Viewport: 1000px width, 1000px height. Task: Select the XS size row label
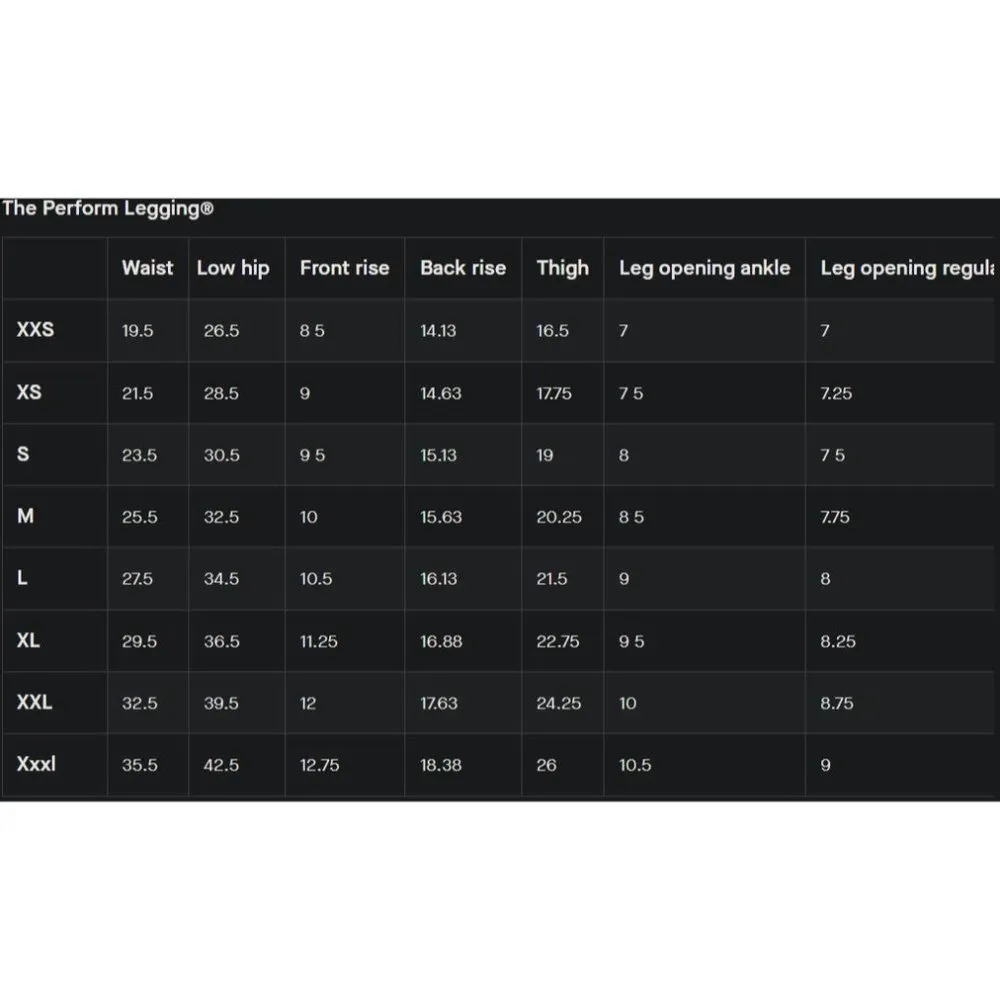coord(29,392)
